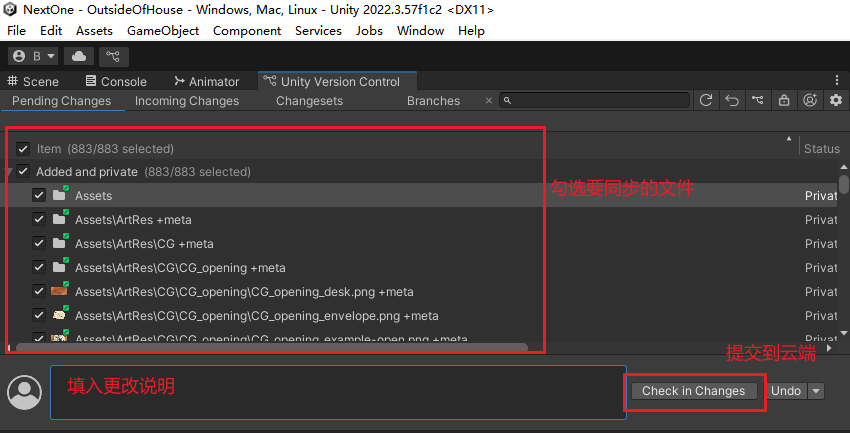Open the Undo button dropdown arrow
Image resolution: width=850 pixels, height=433 pixels.
(x=816, y=391)
